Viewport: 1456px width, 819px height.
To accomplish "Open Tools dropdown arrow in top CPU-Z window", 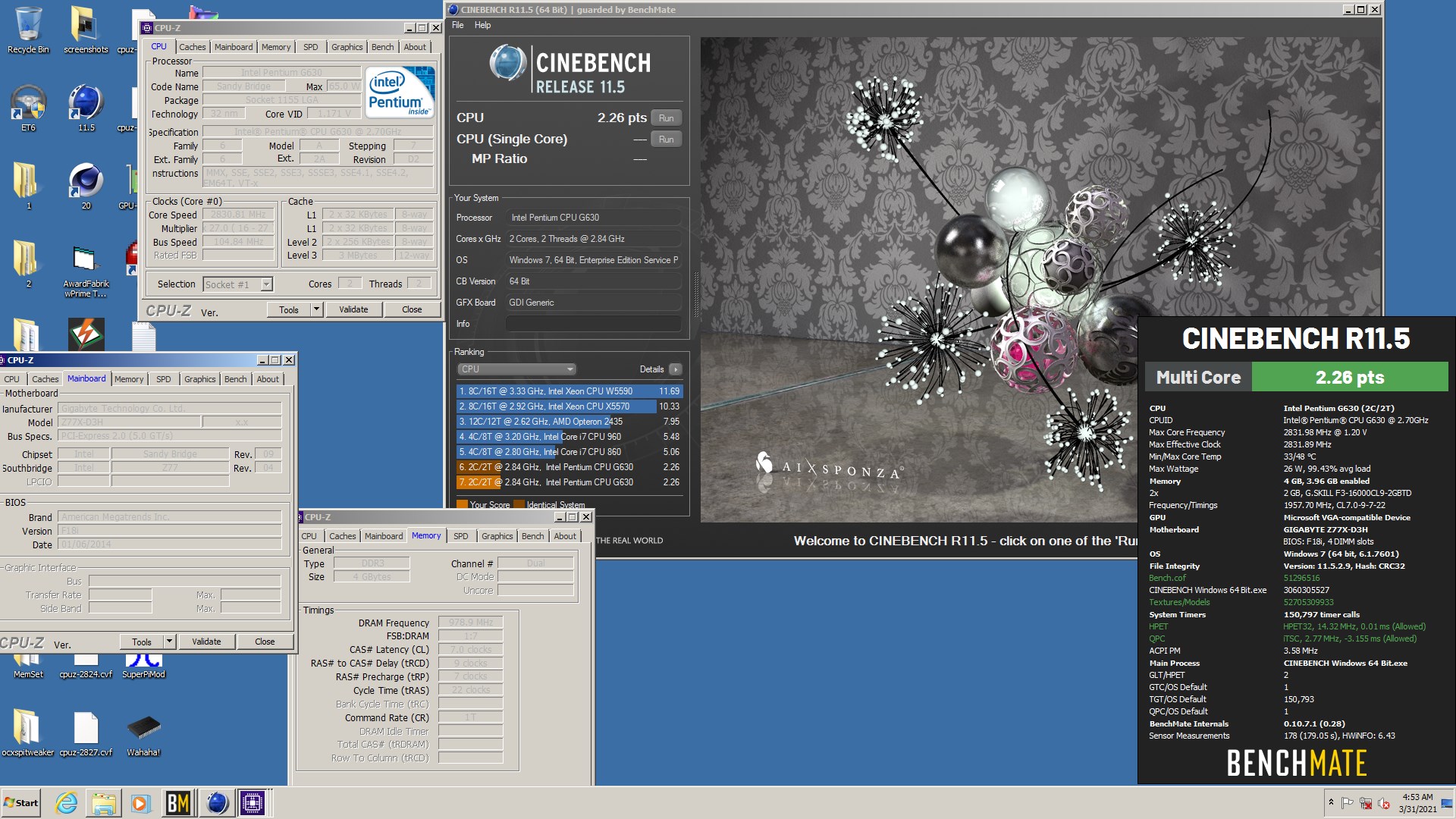I will [x=316, y=309].
